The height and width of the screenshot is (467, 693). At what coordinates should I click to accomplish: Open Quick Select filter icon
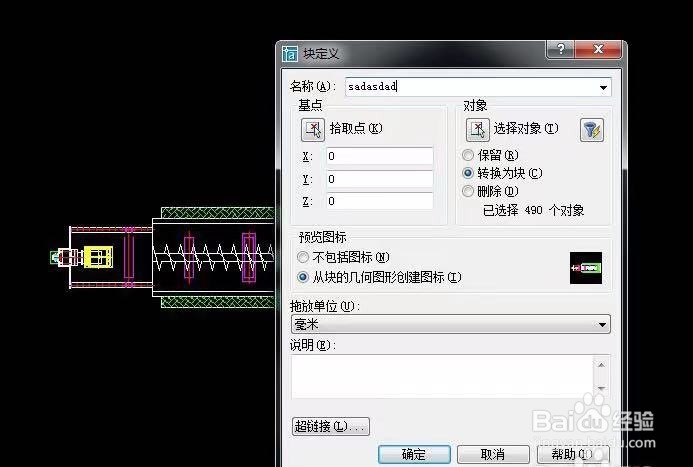[592, 130]
